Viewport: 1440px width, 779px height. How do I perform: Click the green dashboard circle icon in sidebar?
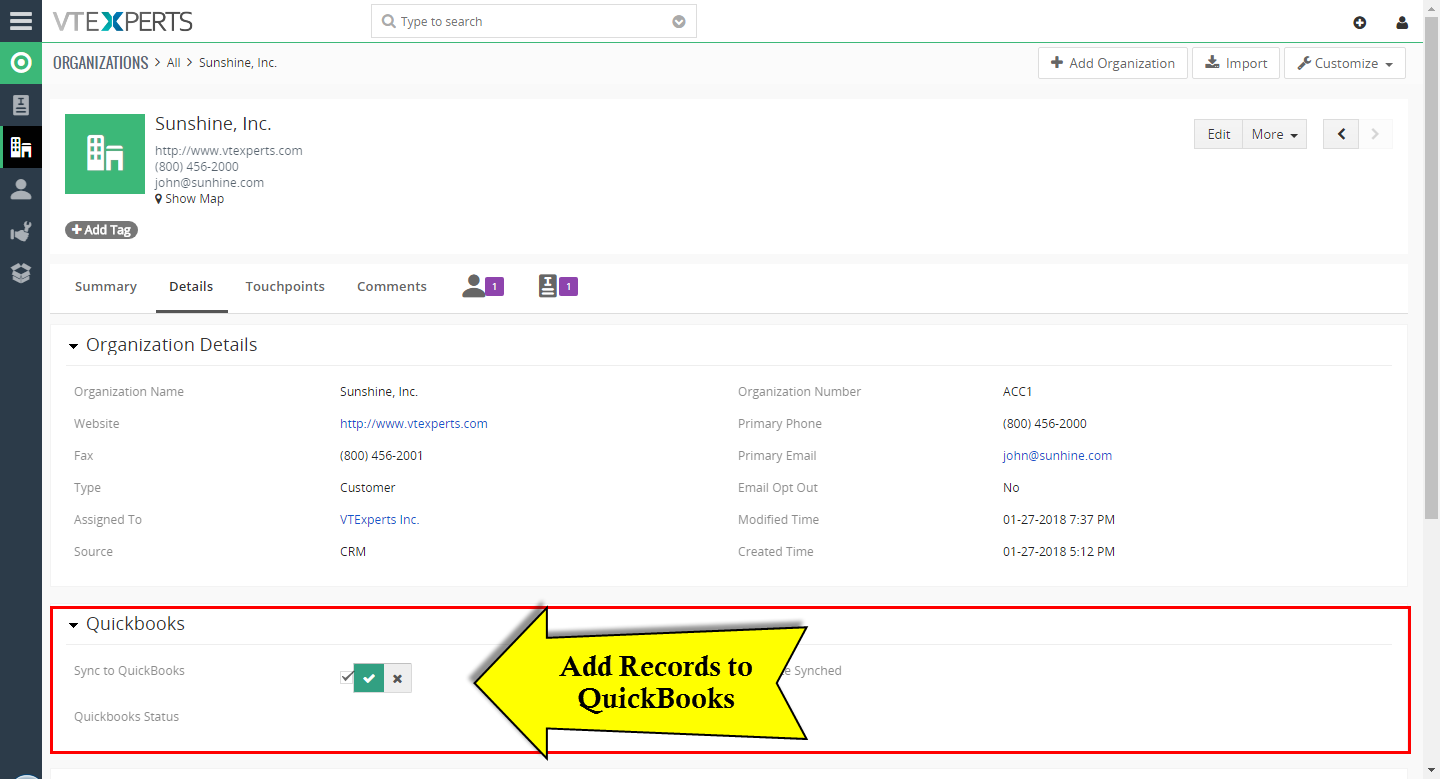point(21,63)
